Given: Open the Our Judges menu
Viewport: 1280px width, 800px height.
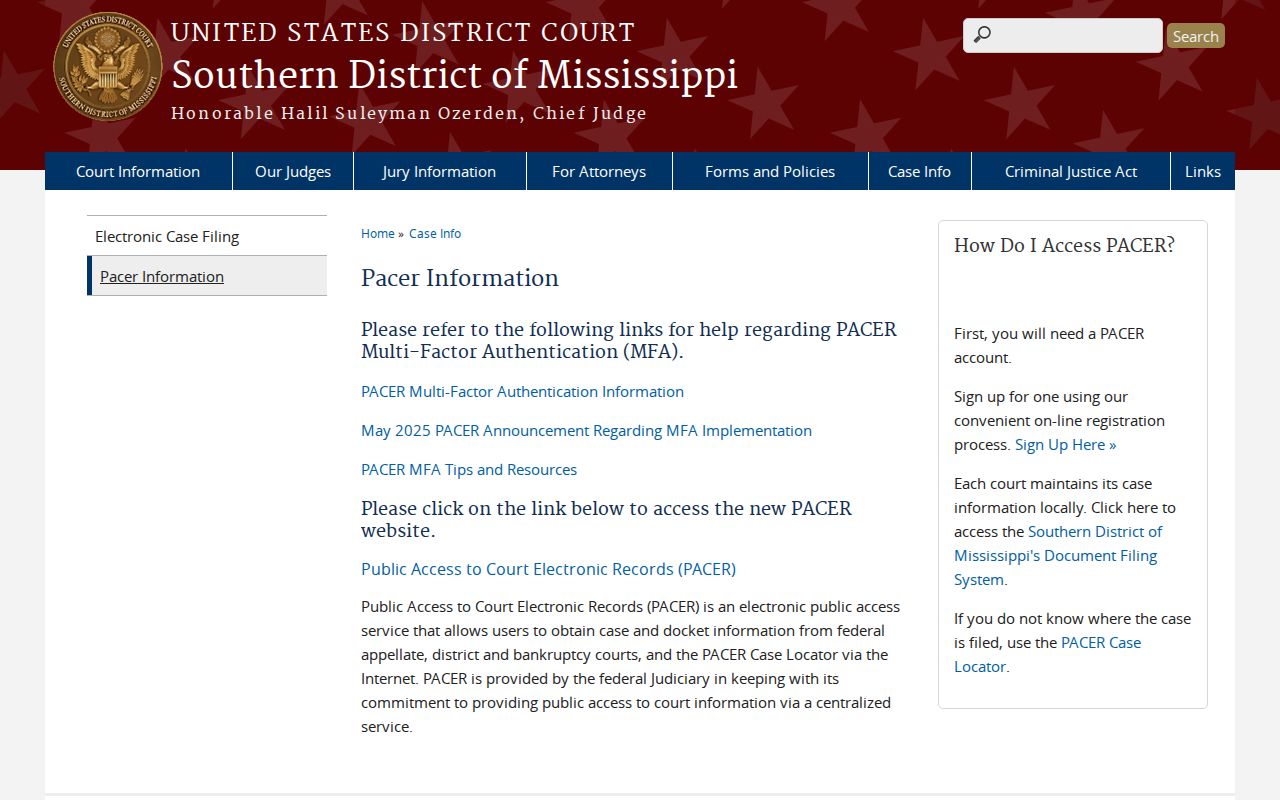Looking at the screenshot, I should tap(293, 171).
